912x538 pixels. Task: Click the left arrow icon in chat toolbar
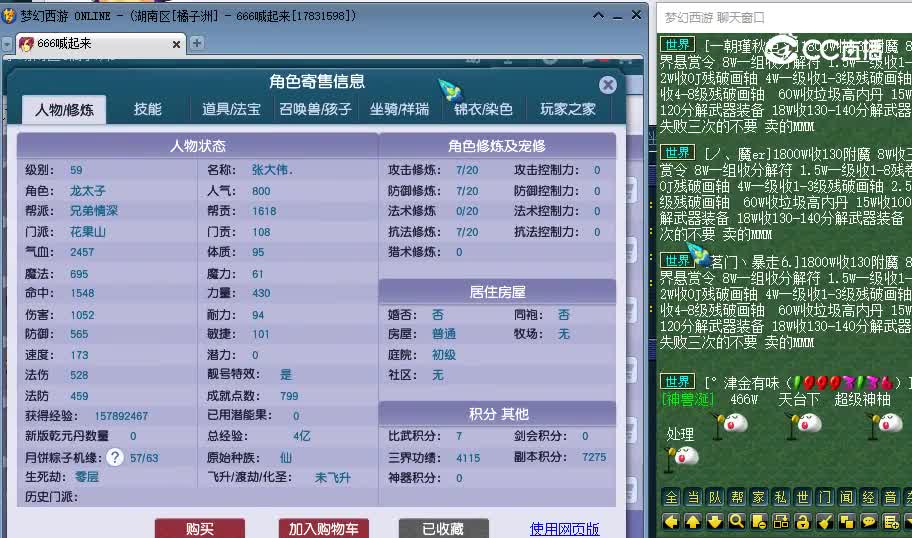click(x=670, y=521)
